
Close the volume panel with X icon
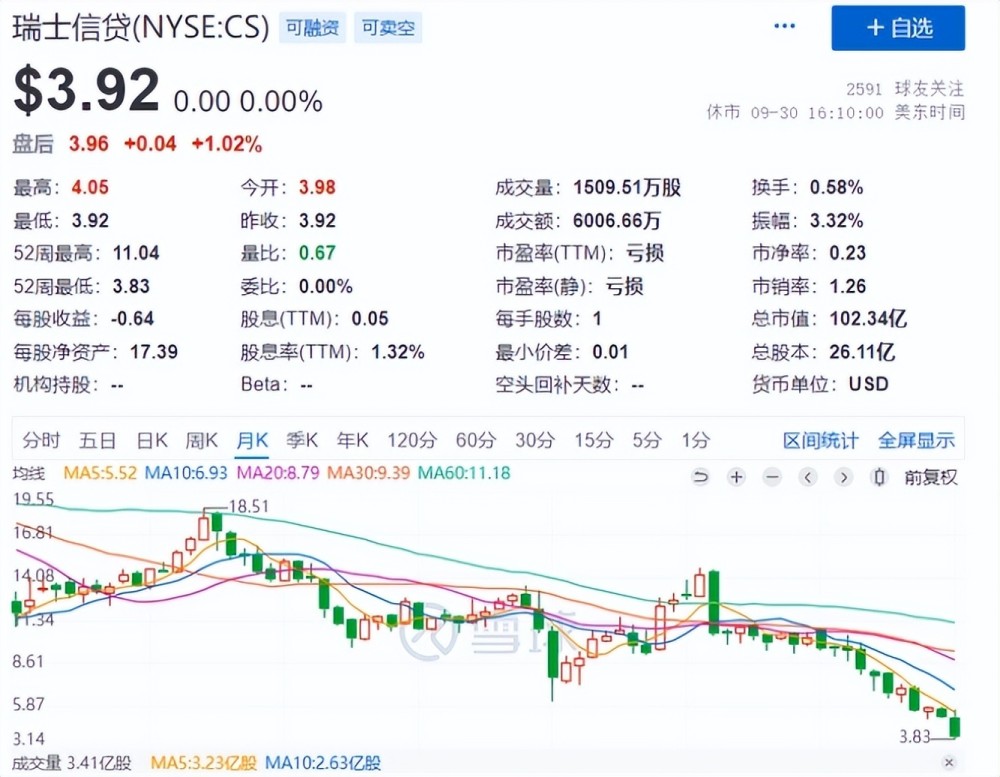tap(949, 762)
